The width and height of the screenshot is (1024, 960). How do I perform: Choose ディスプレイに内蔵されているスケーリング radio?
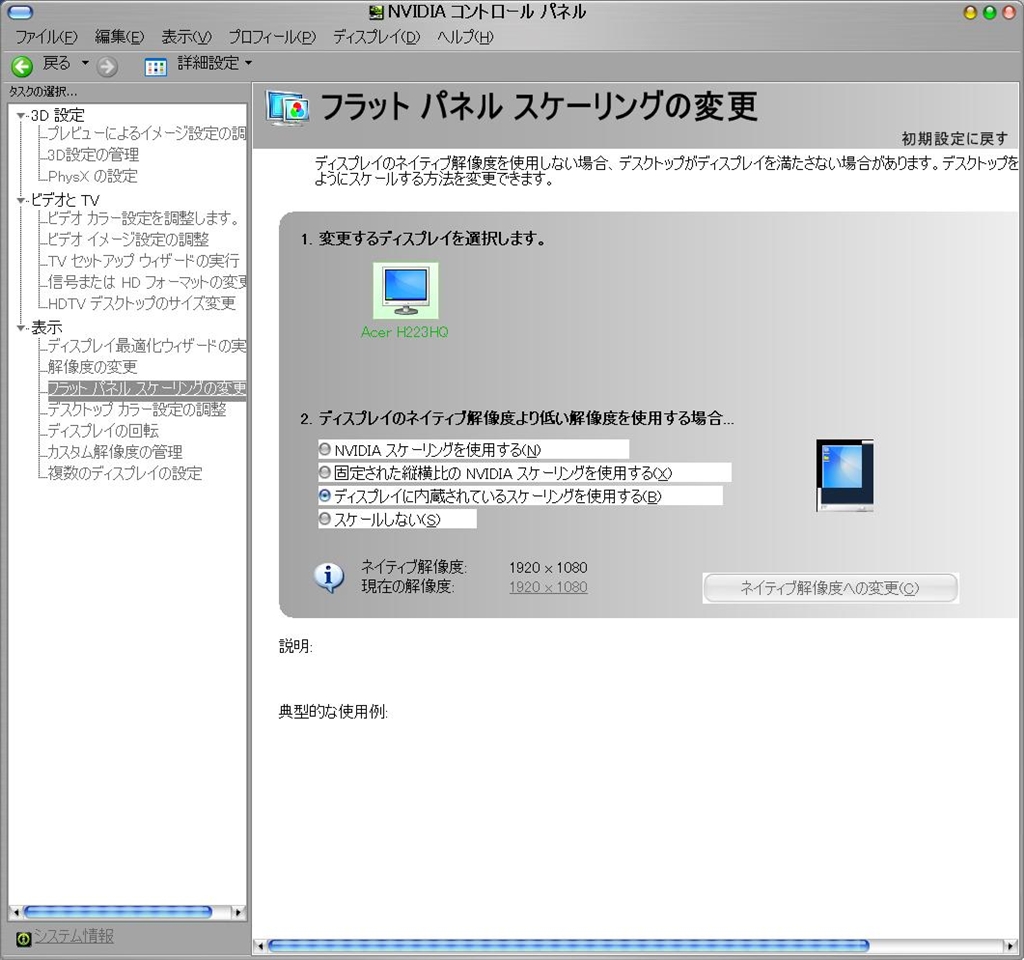pos(325,496)
